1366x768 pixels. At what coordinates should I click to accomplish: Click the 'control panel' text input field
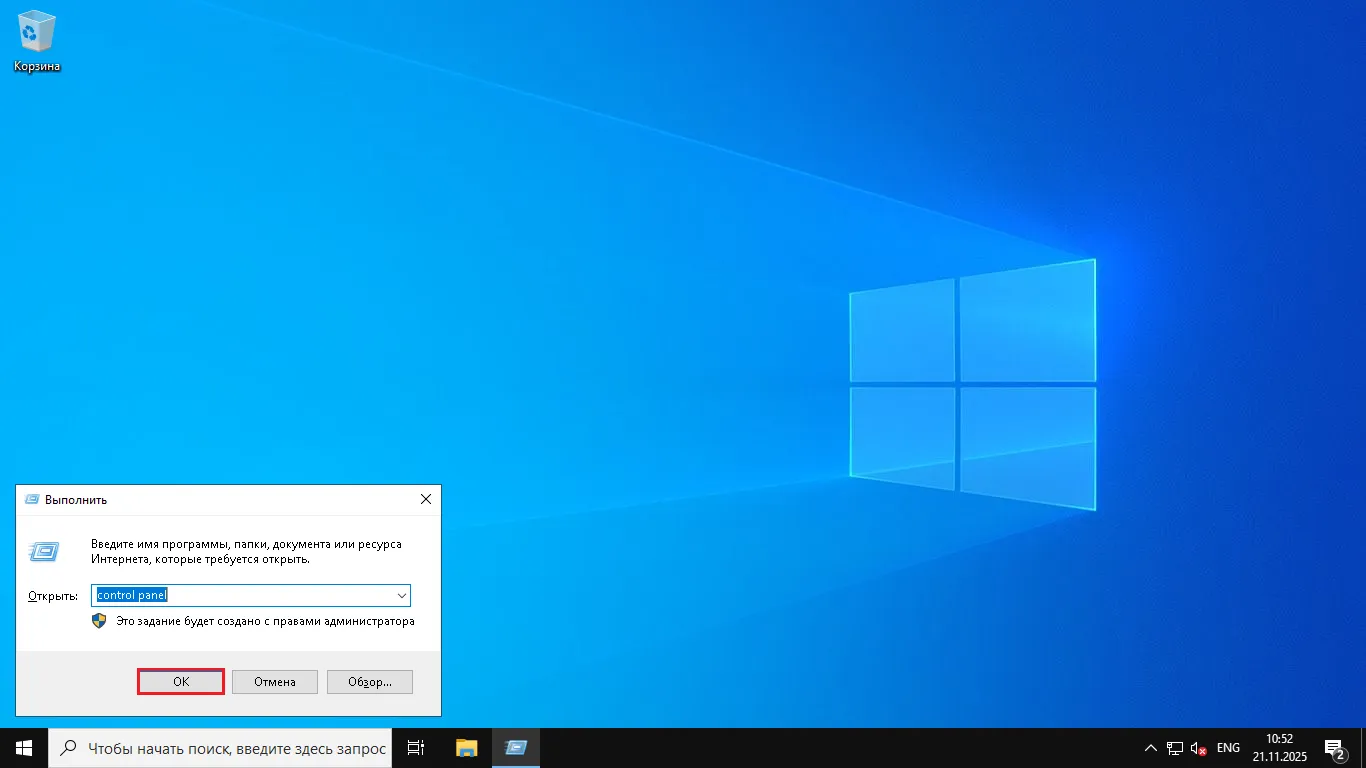(x=240, y=595)
